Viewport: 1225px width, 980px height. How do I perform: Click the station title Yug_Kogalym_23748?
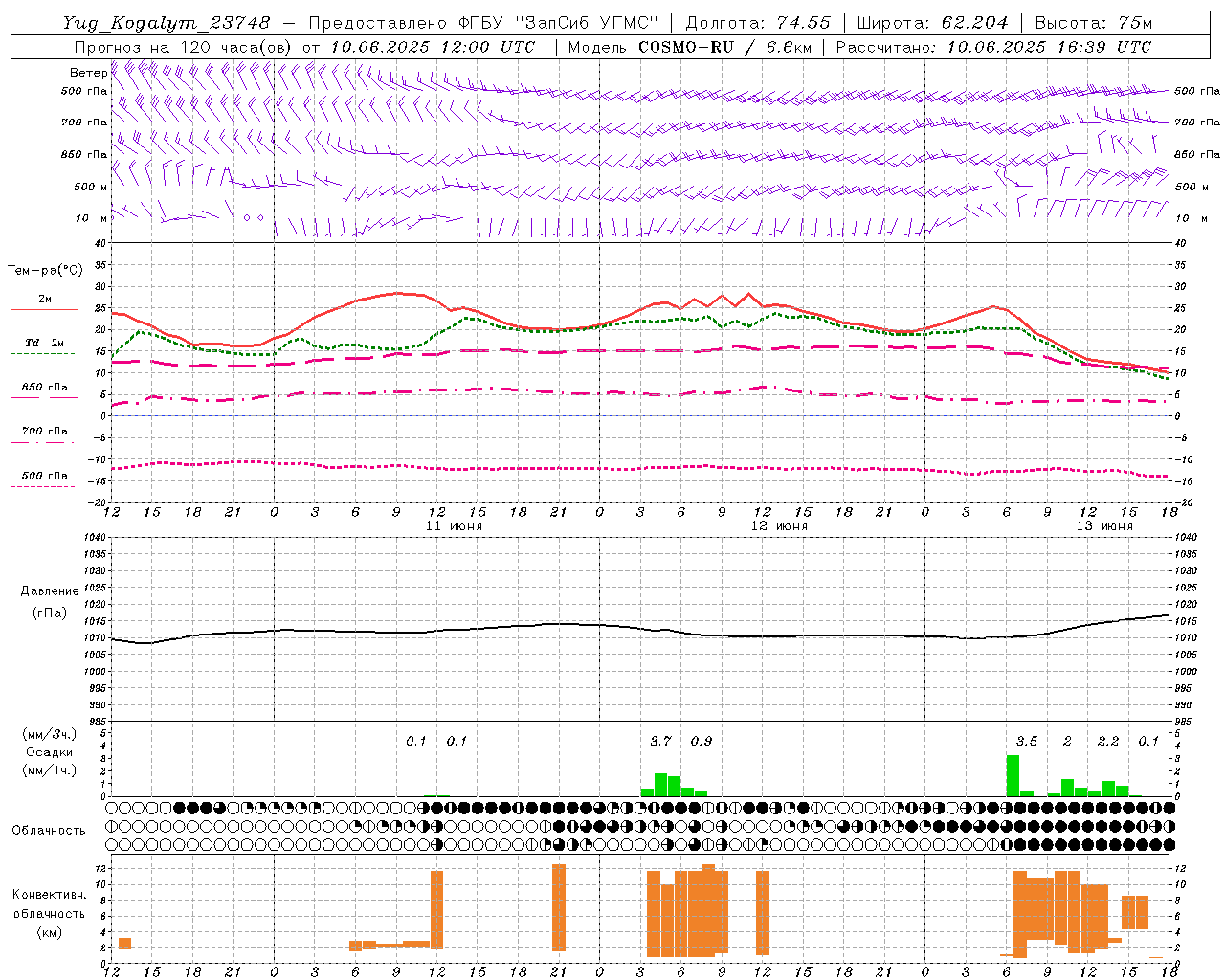coord(167,22)
